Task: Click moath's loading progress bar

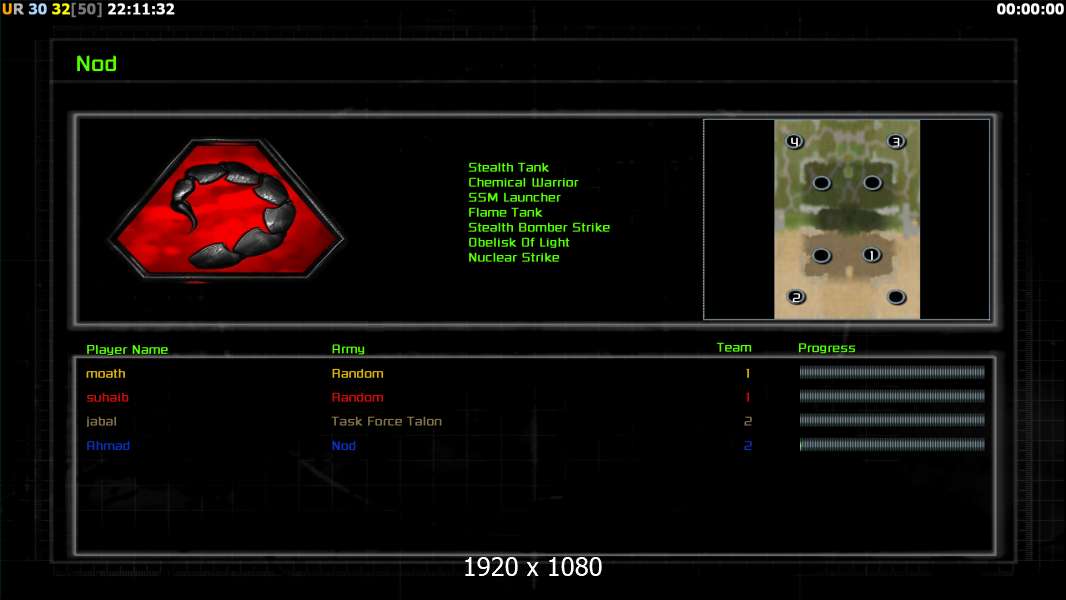Action: (x=892, y=372)
